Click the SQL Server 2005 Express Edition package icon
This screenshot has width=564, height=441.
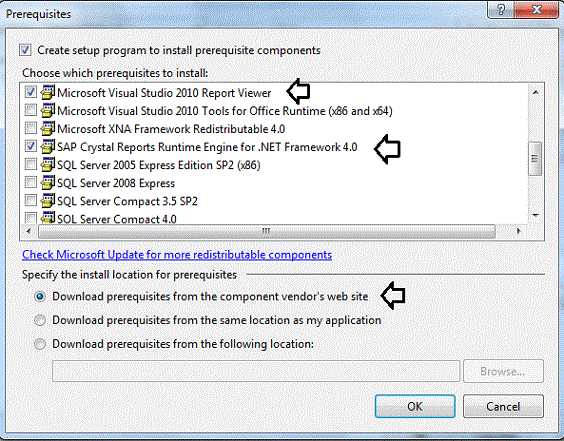(47, 164)
